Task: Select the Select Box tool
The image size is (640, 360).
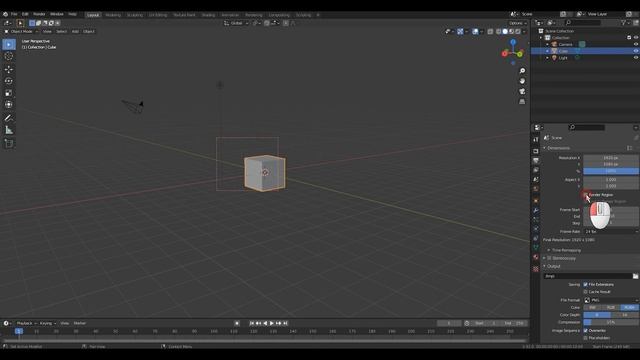Action: 9,44
